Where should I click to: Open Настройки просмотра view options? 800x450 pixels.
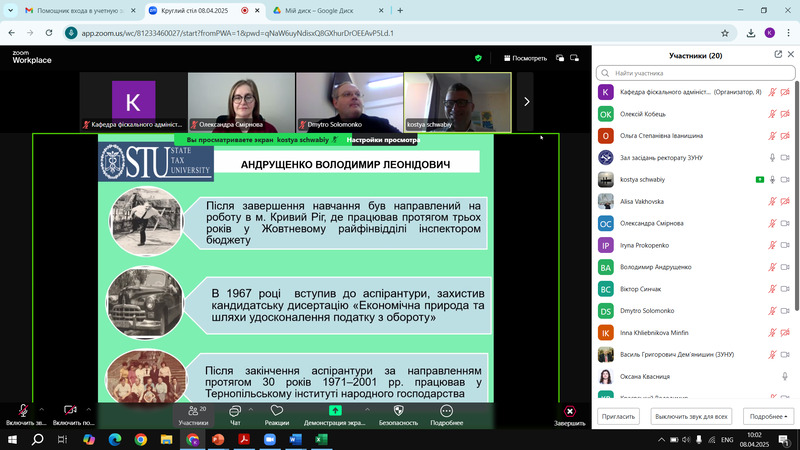(x=383, y=140)
